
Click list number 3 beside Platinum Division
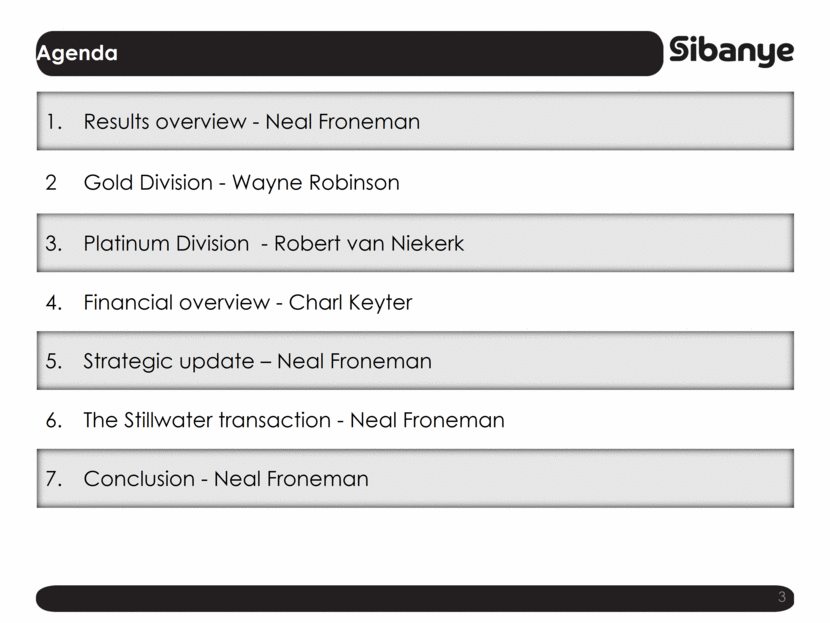pyautogui.click(x=54, y=243)
